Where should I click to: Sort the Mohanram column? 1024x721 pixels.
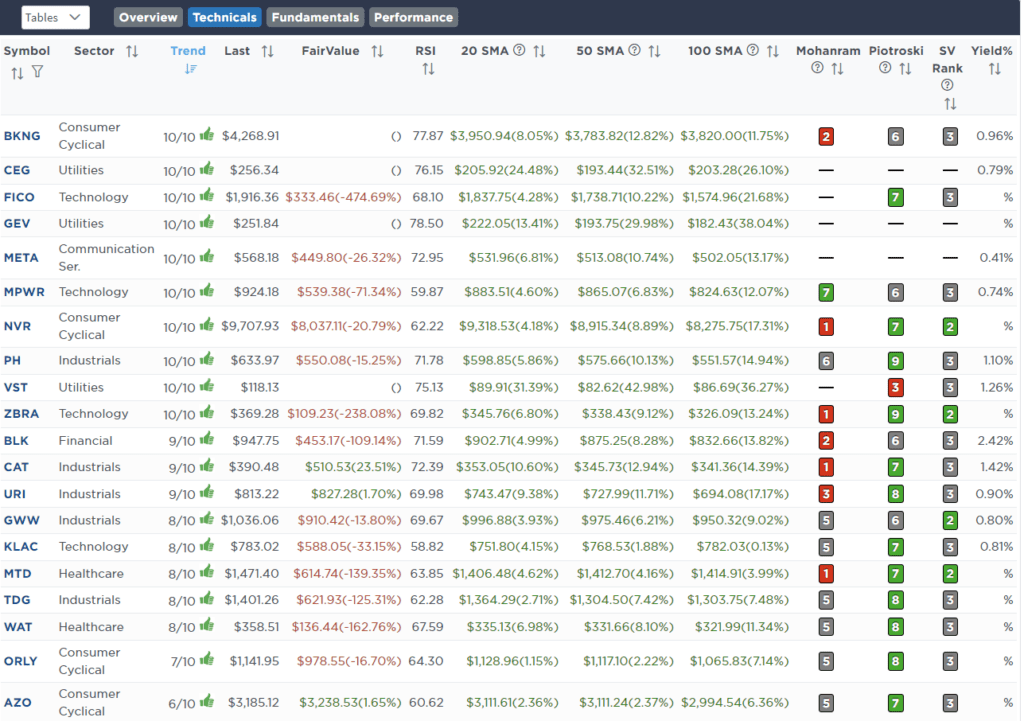(x=838, y=69)
